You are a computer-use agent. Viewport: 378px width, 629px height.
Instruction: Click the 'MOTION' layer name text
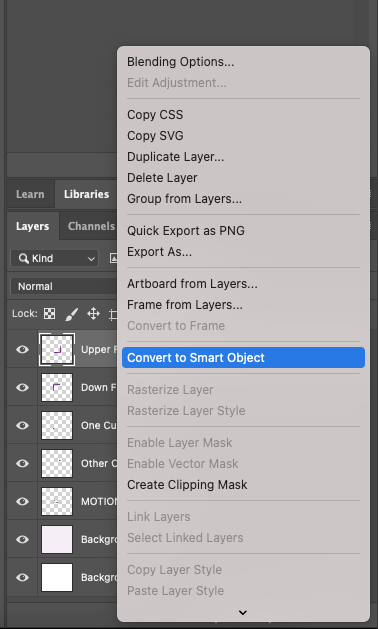point(99,501)
